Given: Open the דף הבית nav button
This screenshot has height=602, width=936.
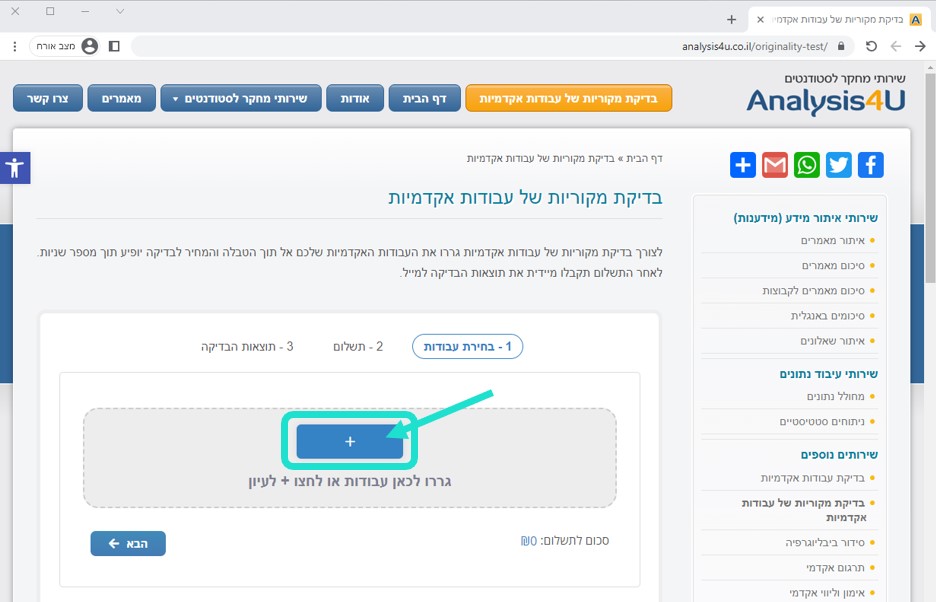Looking at the screenshot, I should [x=424, y=99].
